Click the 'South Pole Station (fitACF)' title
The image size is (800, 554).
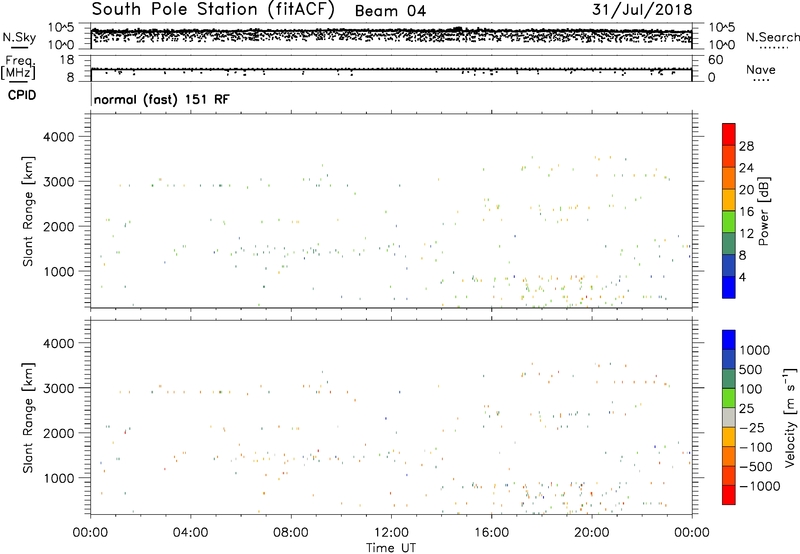[213, 10]
